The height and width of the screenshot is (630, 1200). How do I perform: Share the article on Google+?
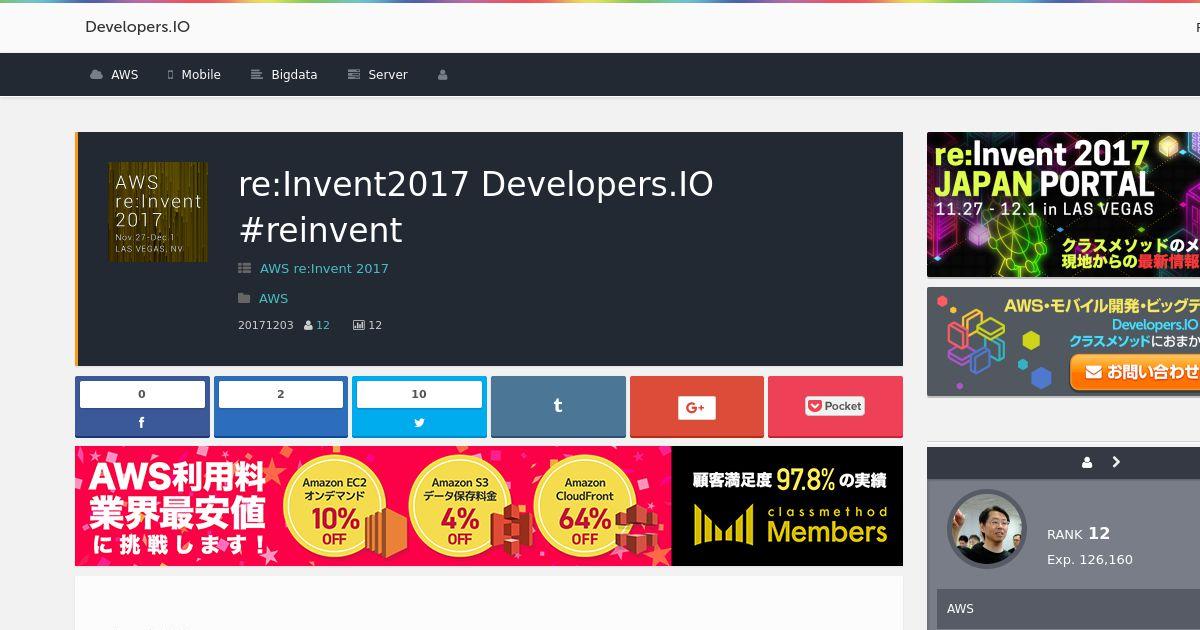point(697,407)
